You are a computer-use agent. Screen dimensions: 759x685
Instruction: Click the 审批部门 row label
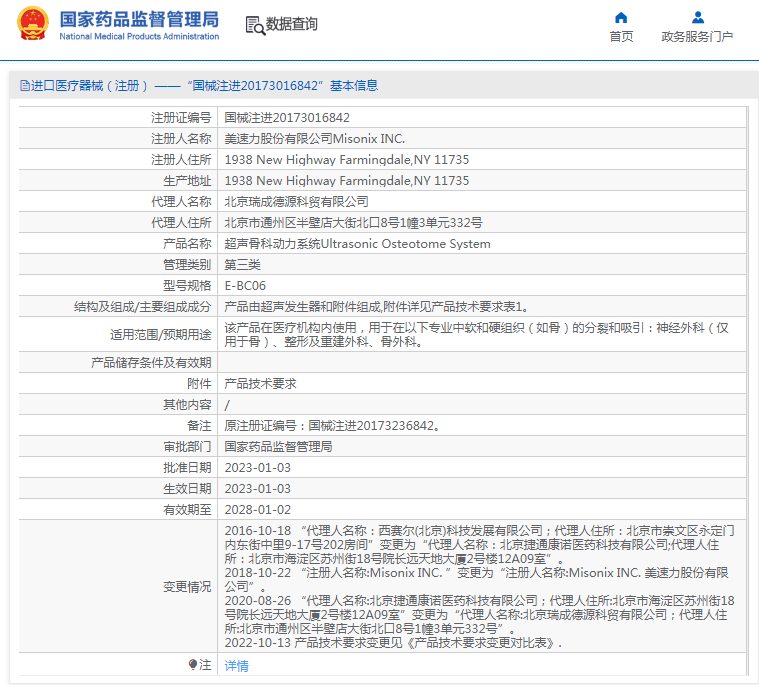click(x=187, y=447)
